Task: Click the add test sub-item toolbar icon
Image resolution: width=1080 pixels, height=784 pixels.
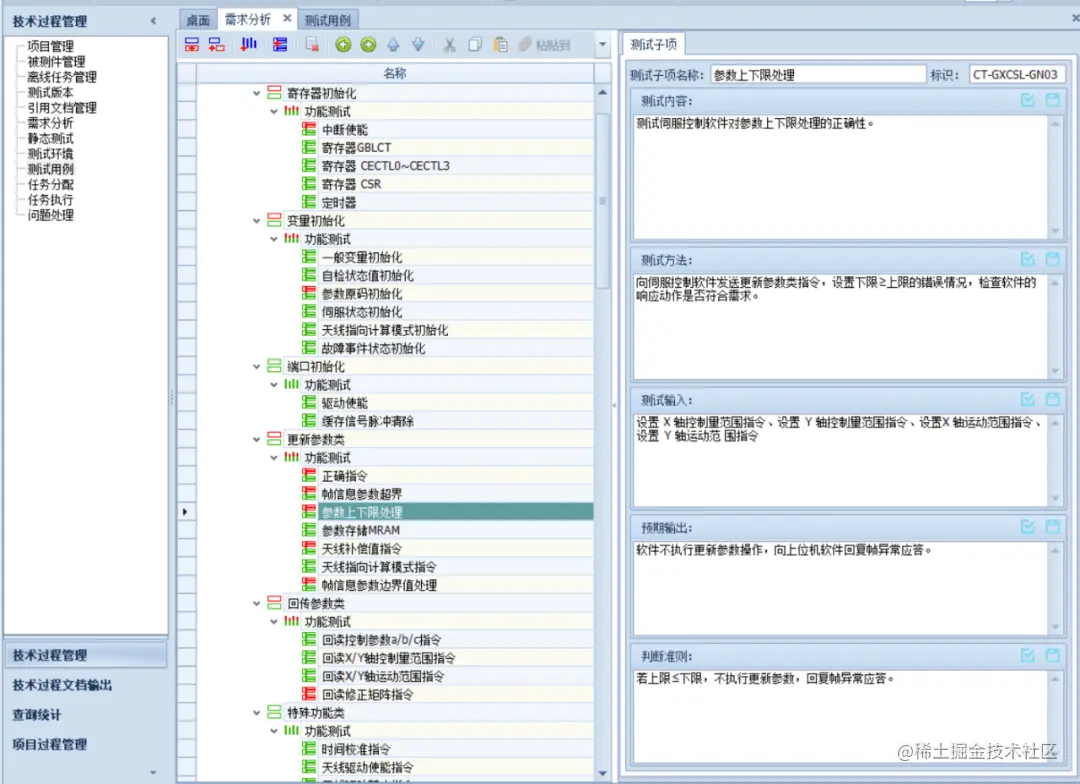Action: click(280, 45)
